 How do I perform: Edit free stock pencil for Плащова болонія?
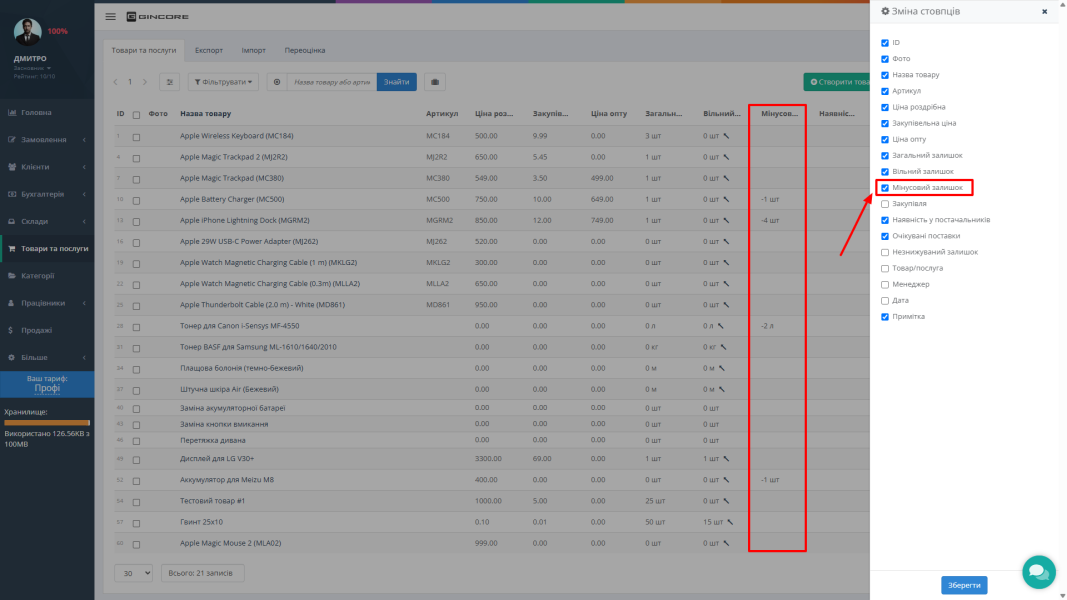pos(722,369)
